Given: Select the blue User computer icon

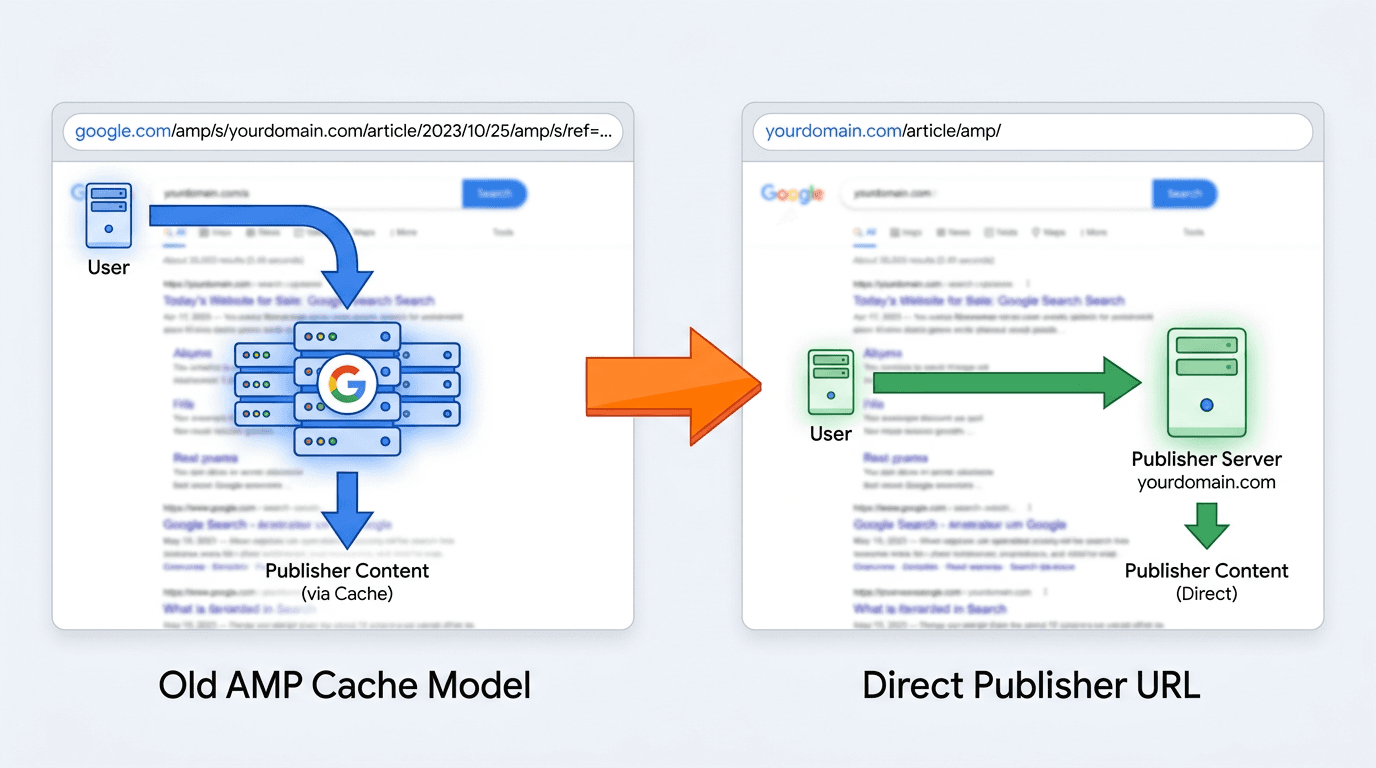Looking at the screenshot, I should click(x=108, y=215).
